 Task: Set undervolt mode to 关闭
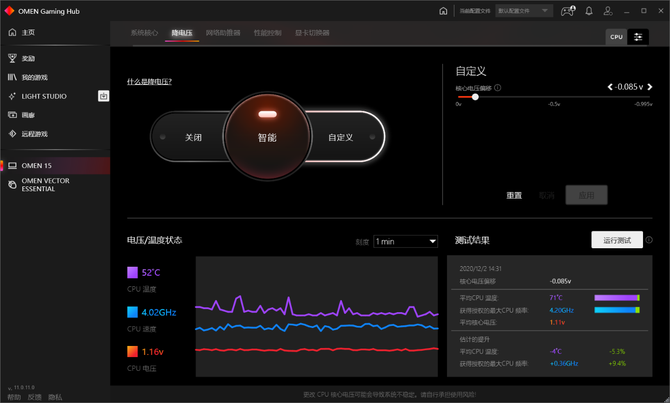pyautogui.click(x=193, y=137)
